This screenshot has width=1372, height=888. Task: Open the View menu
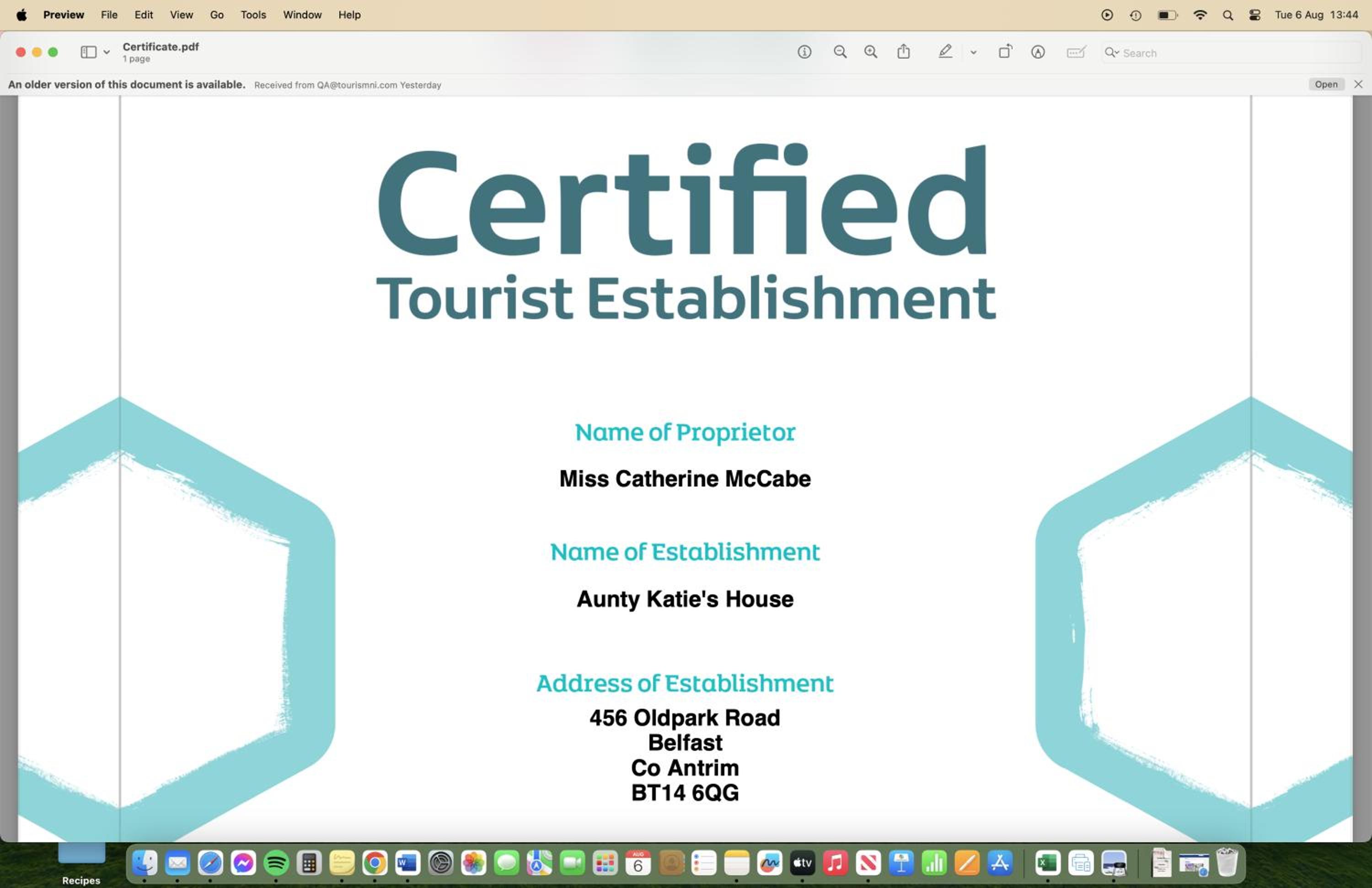click(x=181, y=15)
